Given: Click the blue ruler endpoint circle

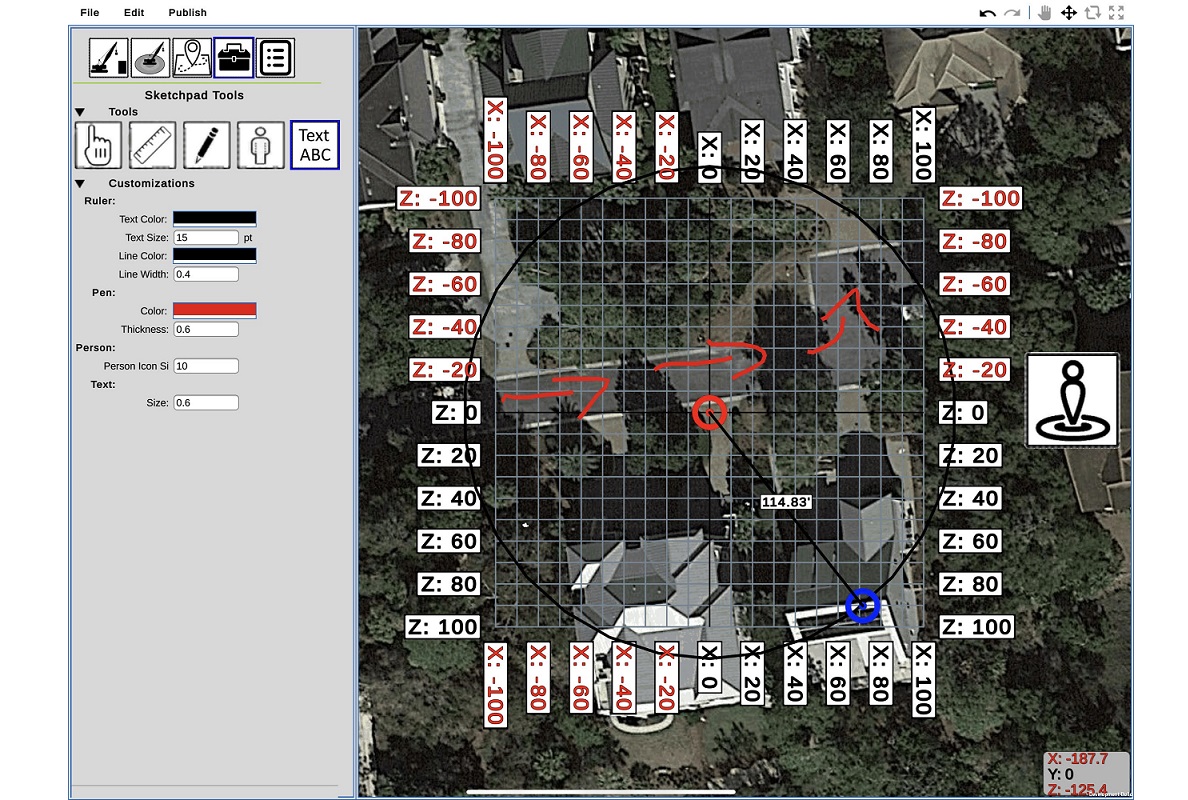Looking at the screenshot, I should pyautogui.click(x=862, y=606).
